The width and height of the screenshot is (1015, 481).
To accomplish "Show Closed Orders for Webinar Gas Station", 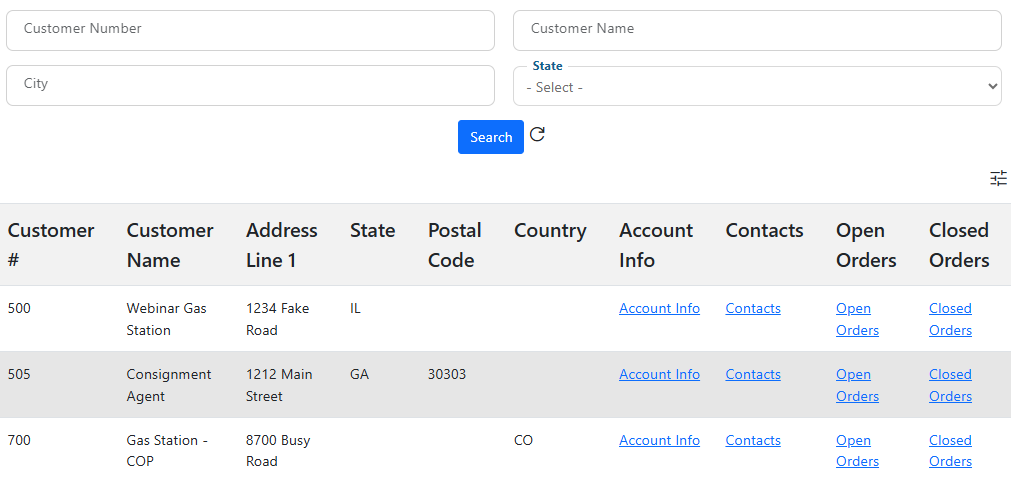I will [950, 319].
